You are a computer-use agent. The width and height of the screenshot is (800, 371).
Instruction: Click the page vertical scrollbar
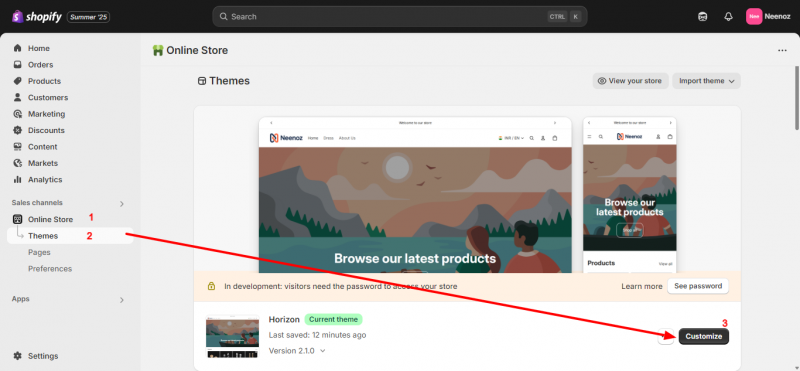point(796,97)
